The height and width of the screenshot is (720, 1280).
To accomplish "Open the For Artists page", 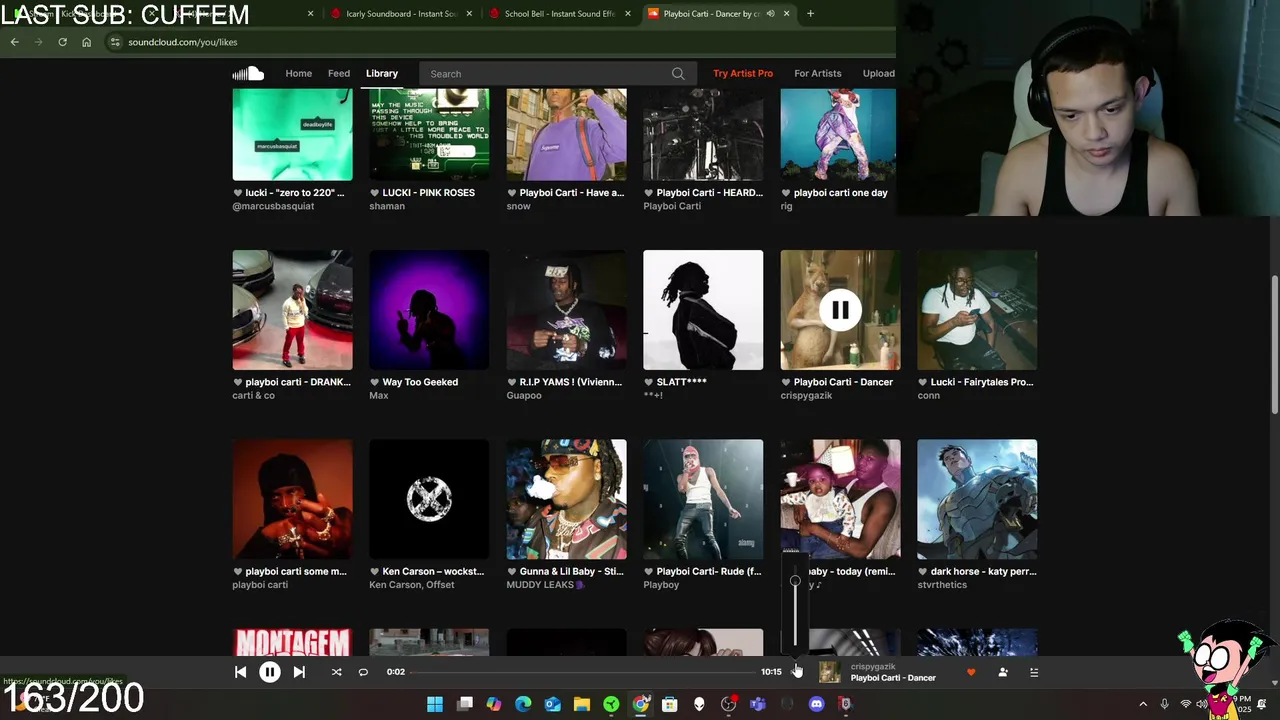I will [x=818, y=73].
